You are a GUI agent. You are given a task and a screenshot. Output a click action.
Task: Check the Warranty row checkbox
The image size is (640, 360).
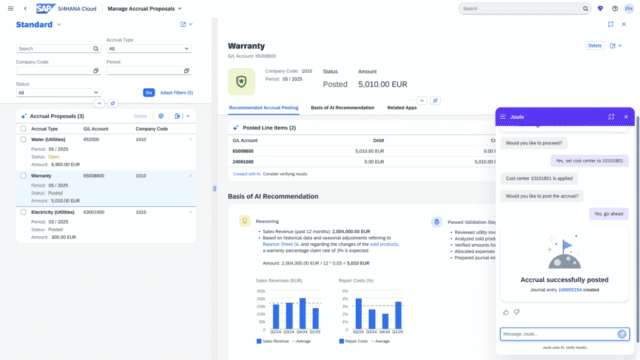tap(23, 176)
